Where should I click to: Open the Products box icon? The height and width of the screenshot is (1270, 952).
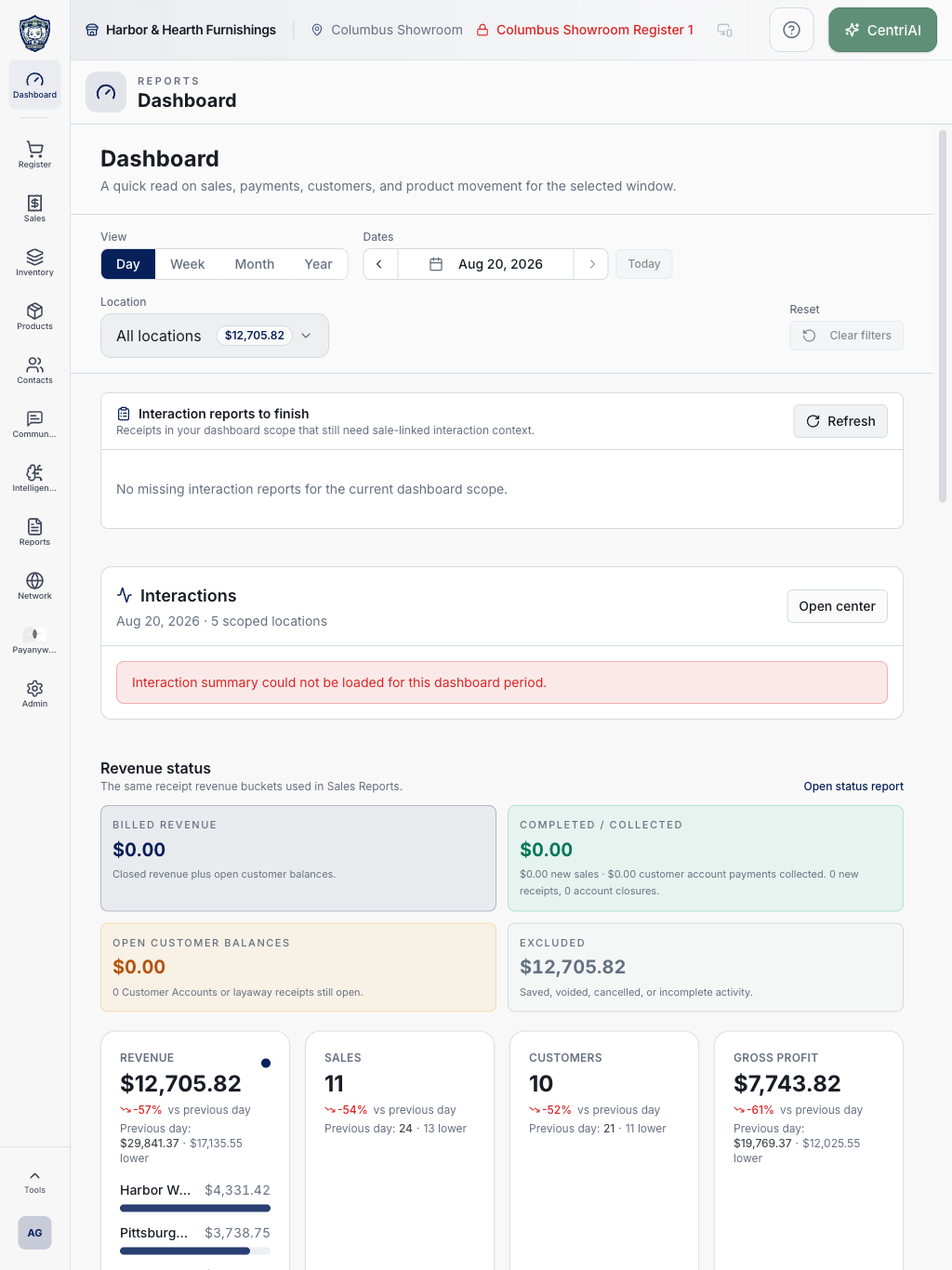click(34, 311)
